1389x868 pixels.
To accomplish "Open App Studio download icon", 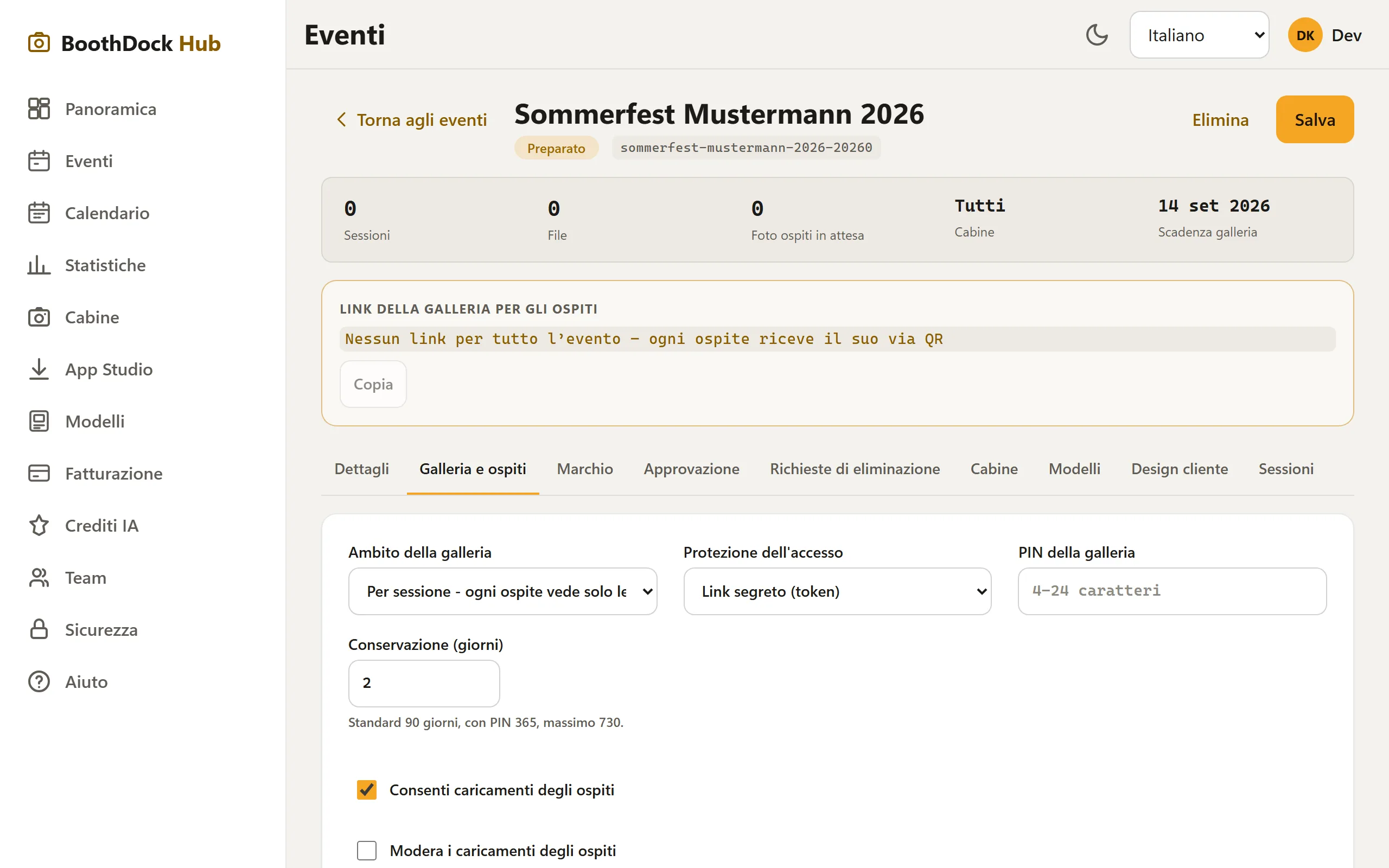I will click(39, 369).
